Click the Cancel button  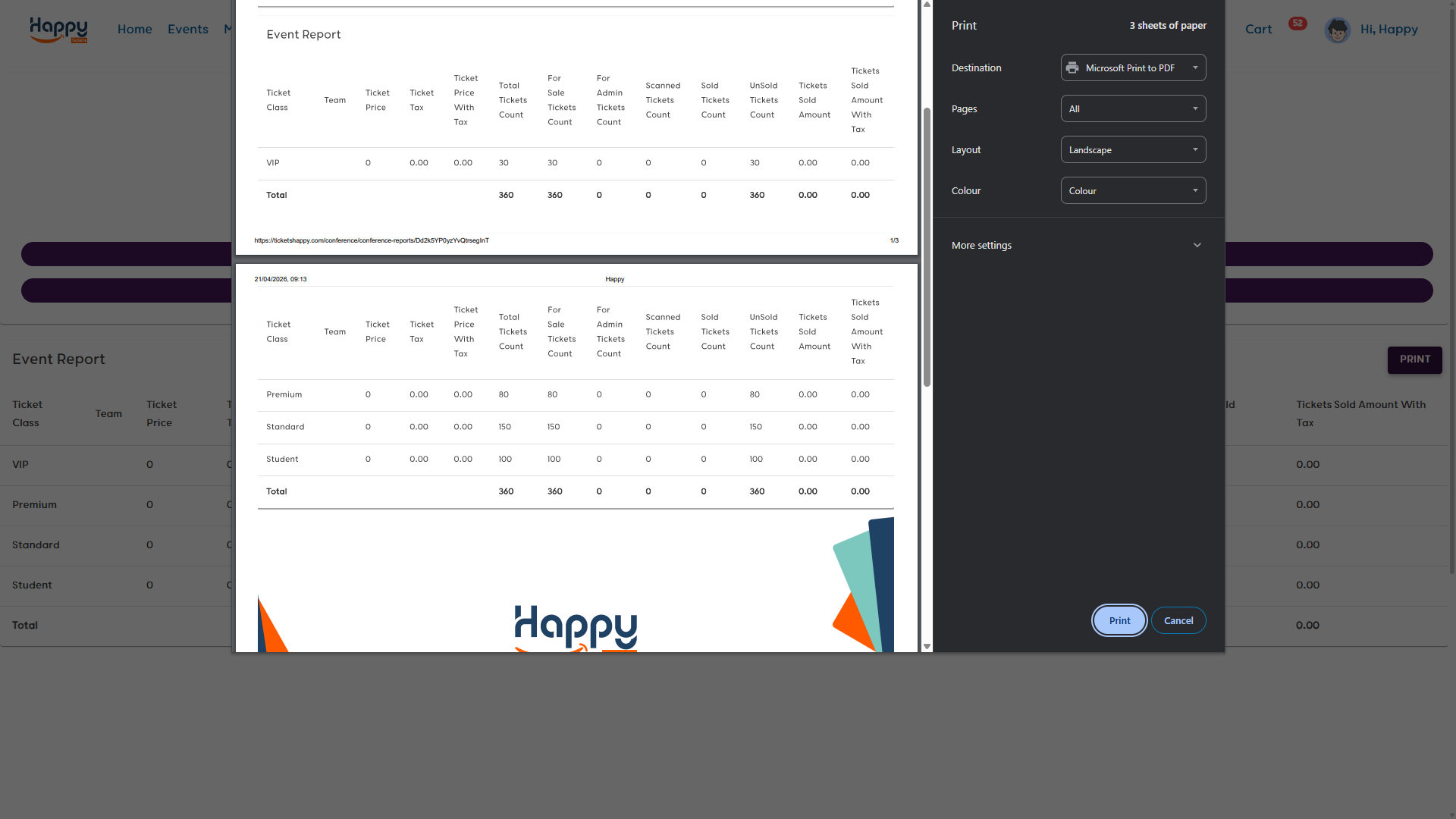click(1178, 620)
